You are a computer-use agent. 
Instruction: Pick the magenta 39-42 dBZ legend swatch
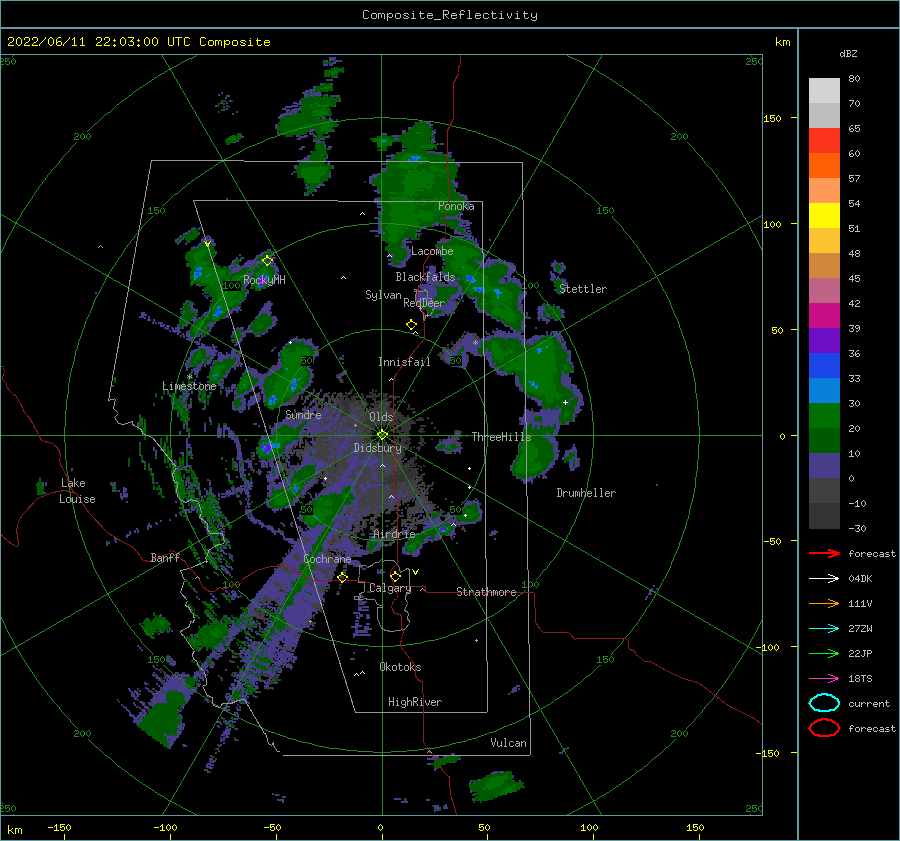coord(824,316)
